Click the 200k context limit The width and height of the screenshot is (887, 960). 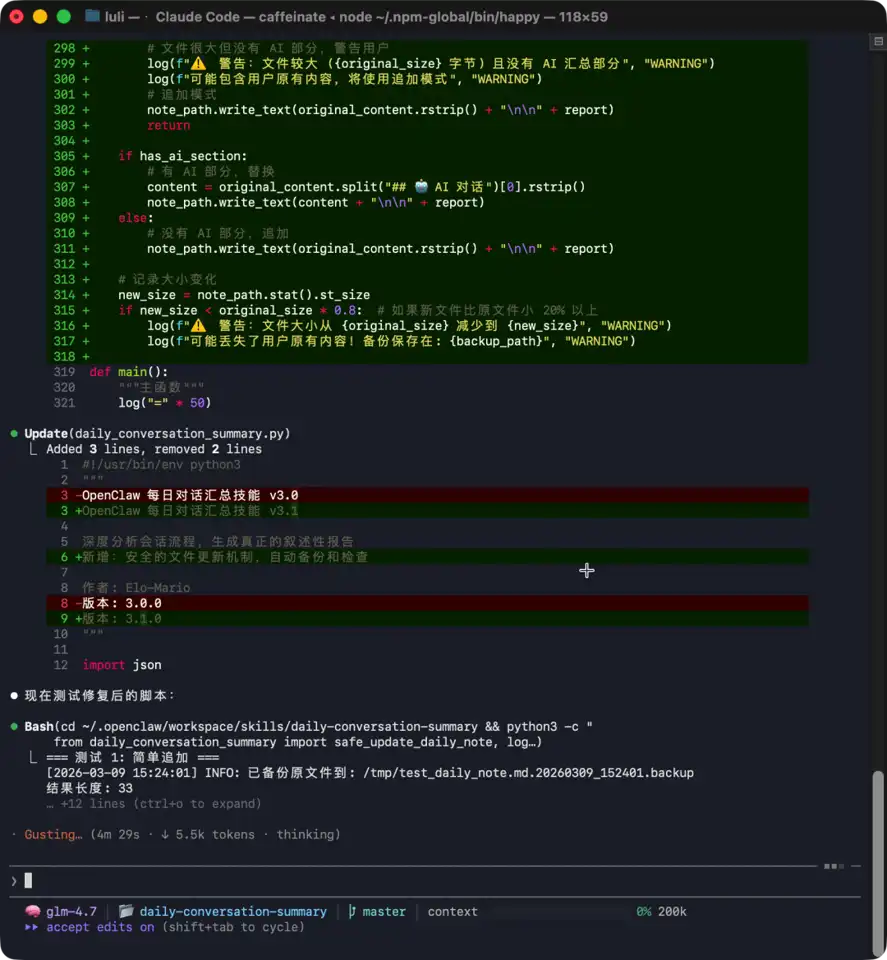point(672,911)
